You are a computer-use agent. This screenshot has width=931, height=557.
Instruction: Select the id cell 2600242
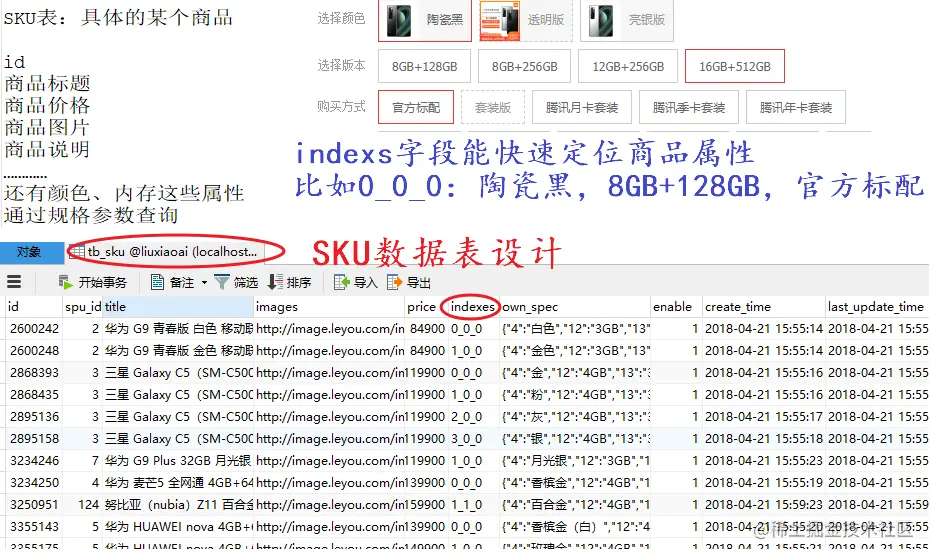34,329
